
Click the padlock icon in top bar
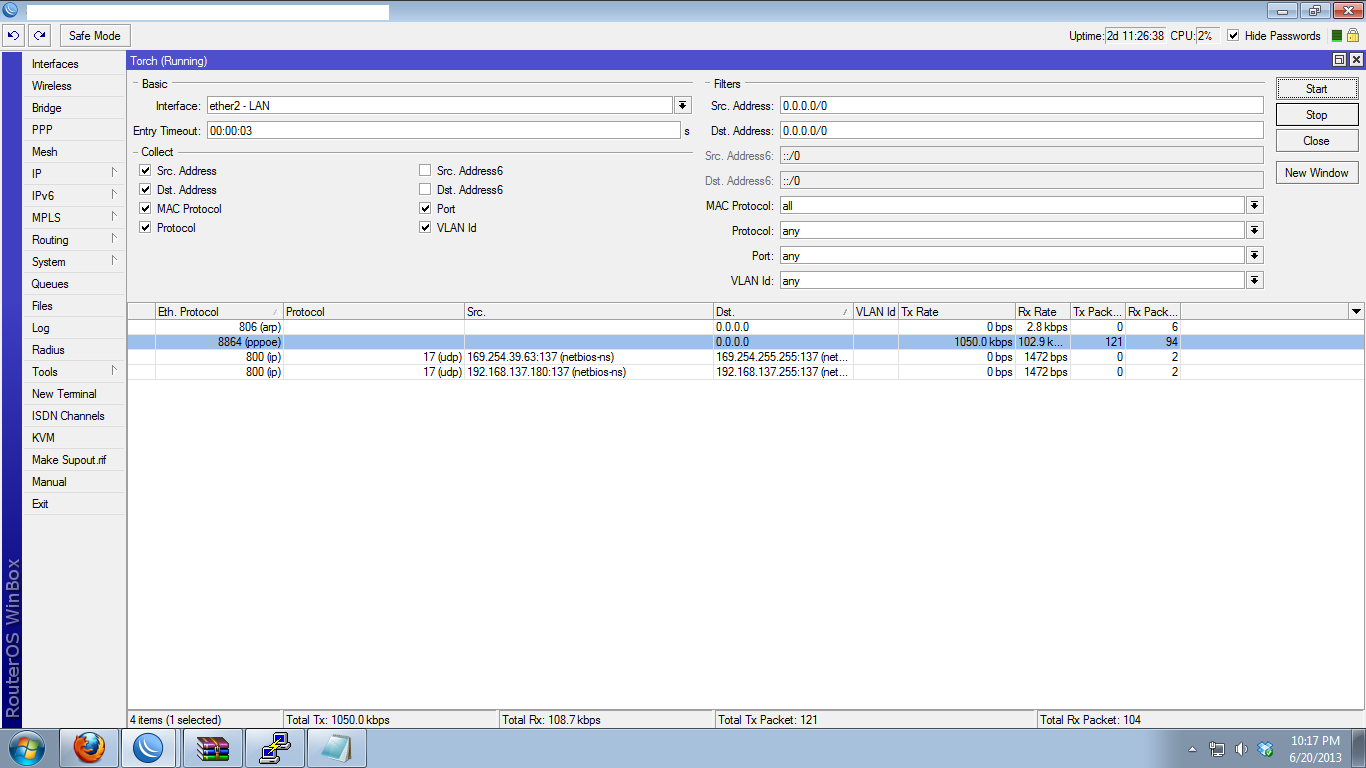(1352, 36)
